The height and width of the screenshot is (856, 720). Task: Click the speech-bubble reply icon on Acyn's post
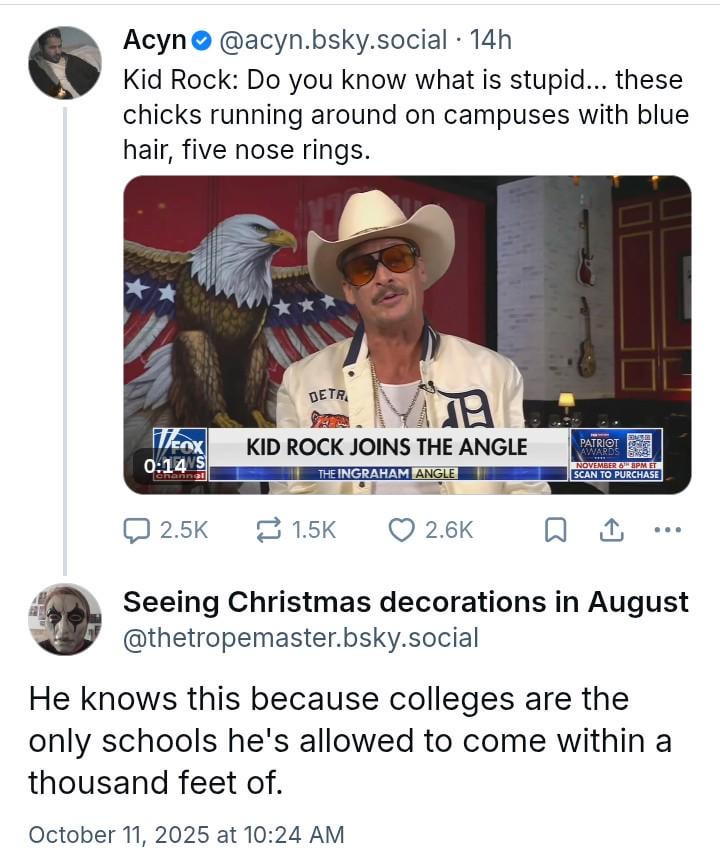[136, 531]
